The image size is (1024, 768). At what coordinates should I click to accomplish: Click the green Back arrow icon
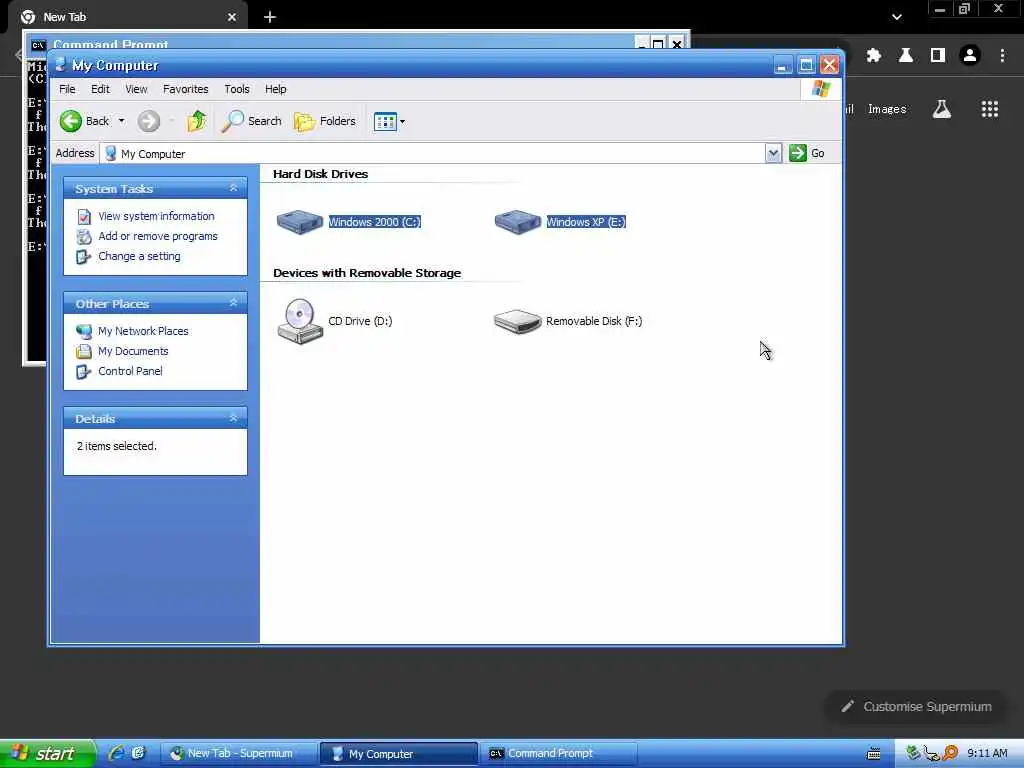pyautogui.click(x=71, y=121)
